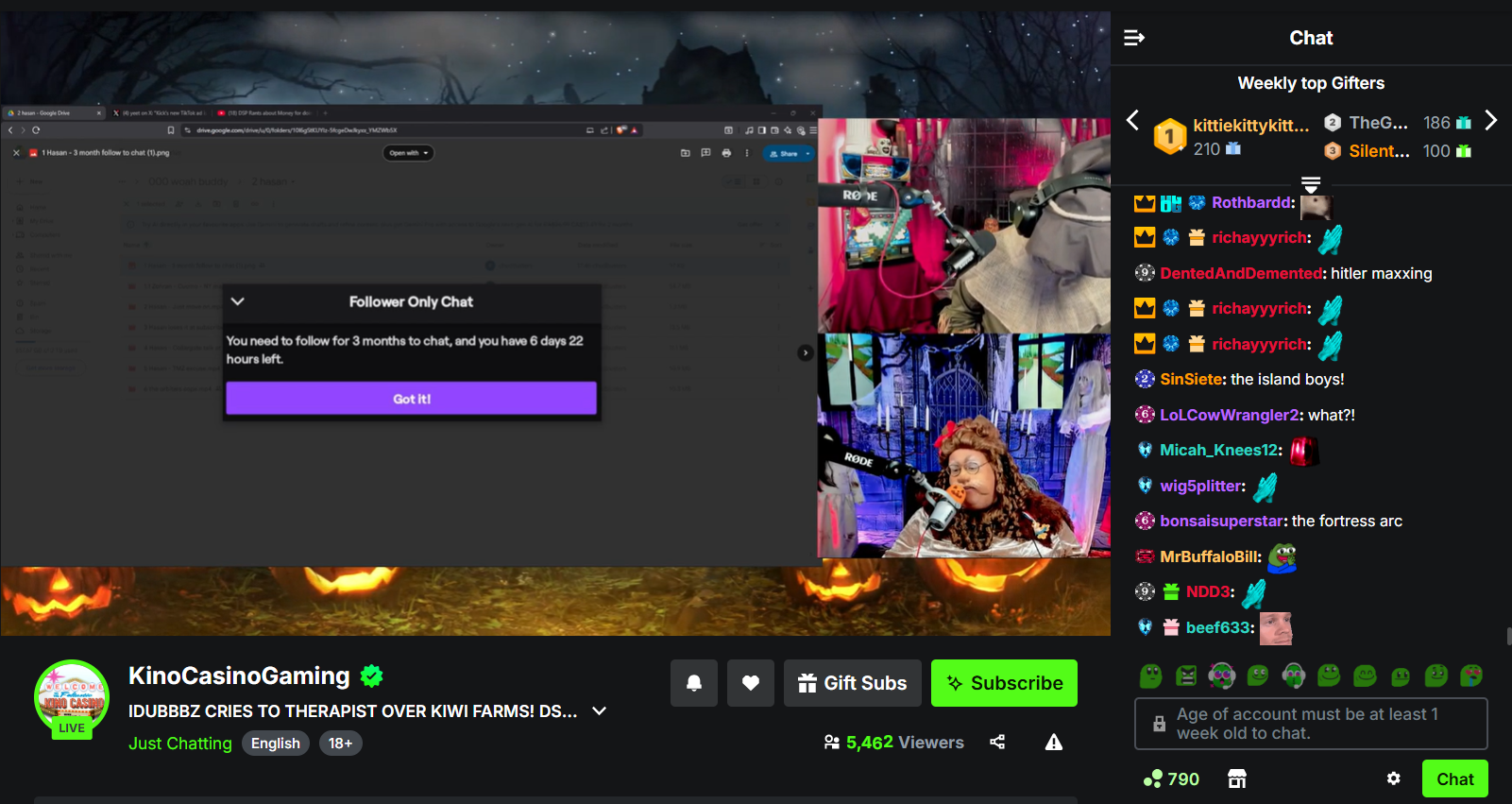Viewport: 1512px width, 804px height.
Task: Click the emote in Micah_Knees12's message
Action: tap(1302, 451)
